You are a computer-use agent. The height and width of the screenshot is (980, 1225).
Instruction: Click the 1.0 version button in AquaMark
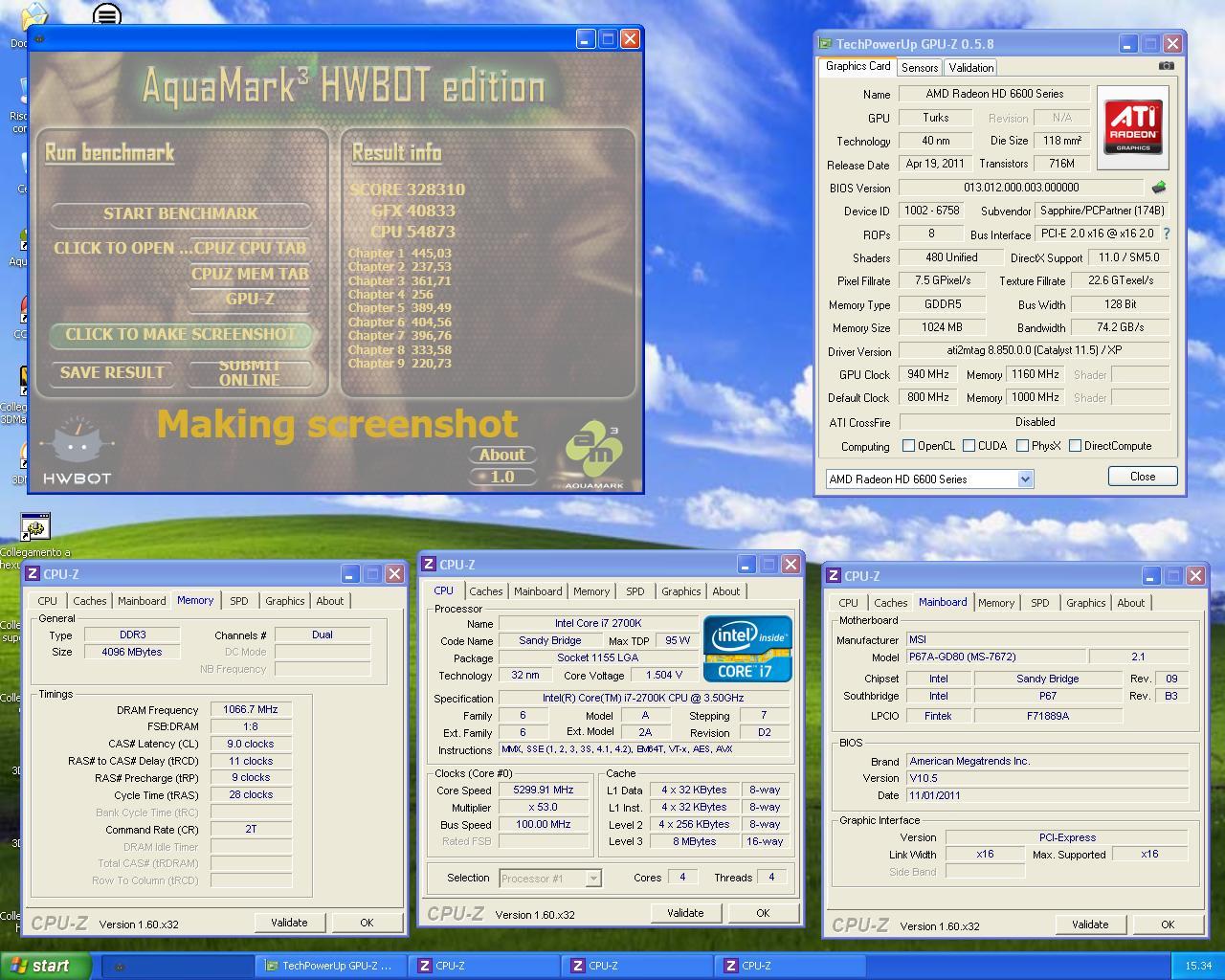(501, 477)
